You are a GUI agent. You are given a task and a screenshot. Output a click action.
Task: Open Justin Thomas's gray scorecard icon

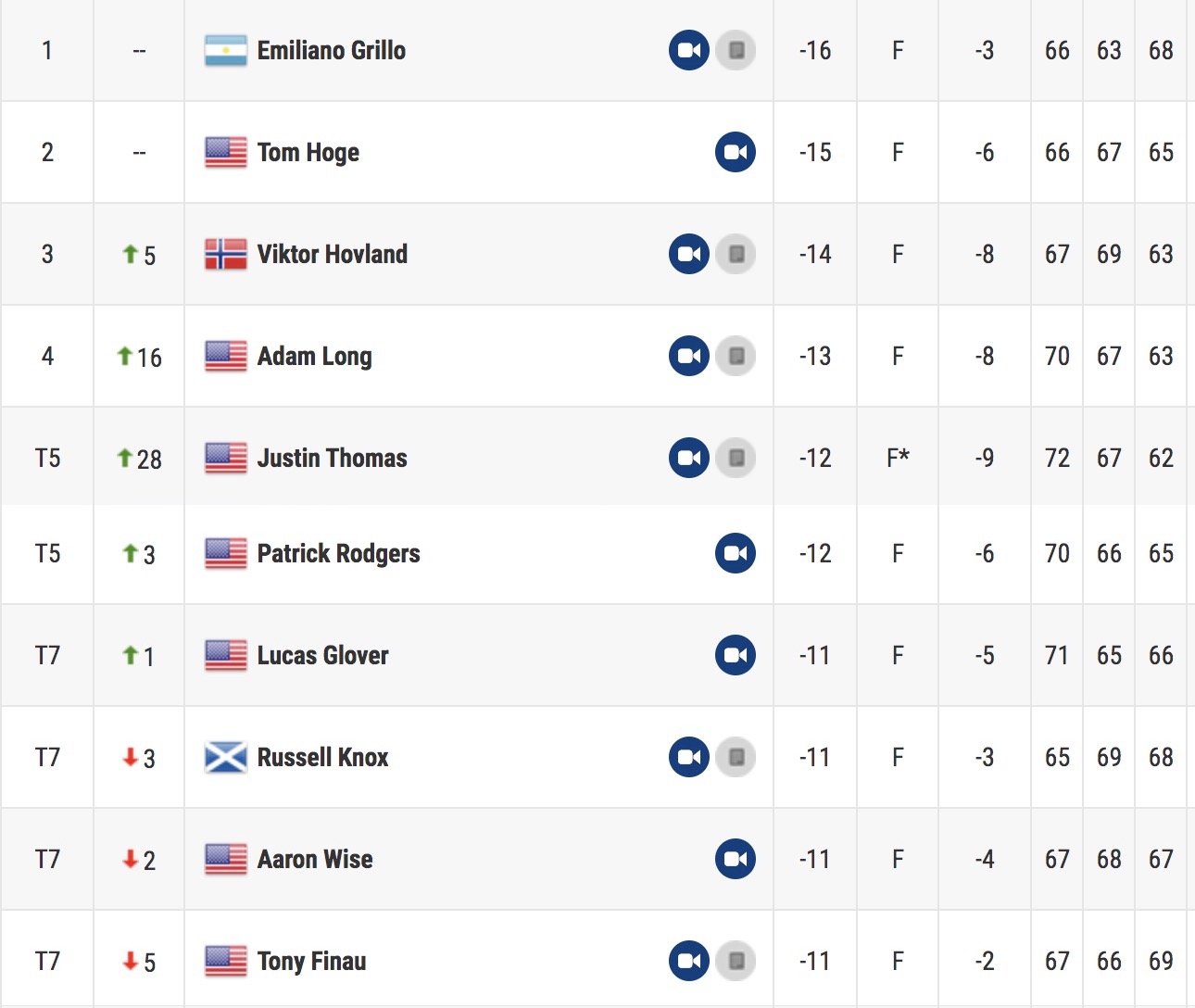pyautogui.click(x=736, y=458)
